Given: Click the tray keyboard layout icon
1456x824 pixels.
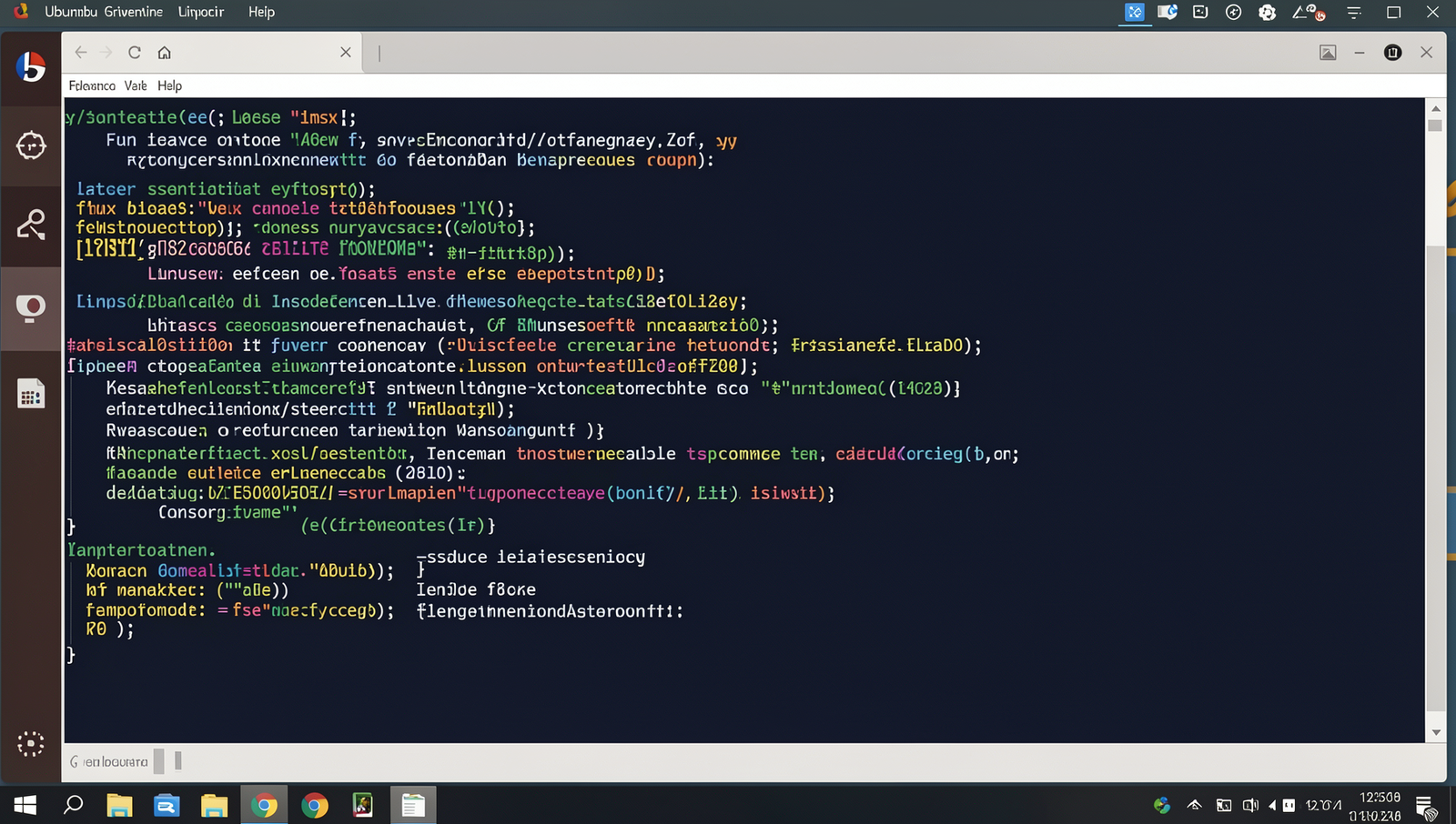Looking at the screenshot, I should click(1289, 805).
